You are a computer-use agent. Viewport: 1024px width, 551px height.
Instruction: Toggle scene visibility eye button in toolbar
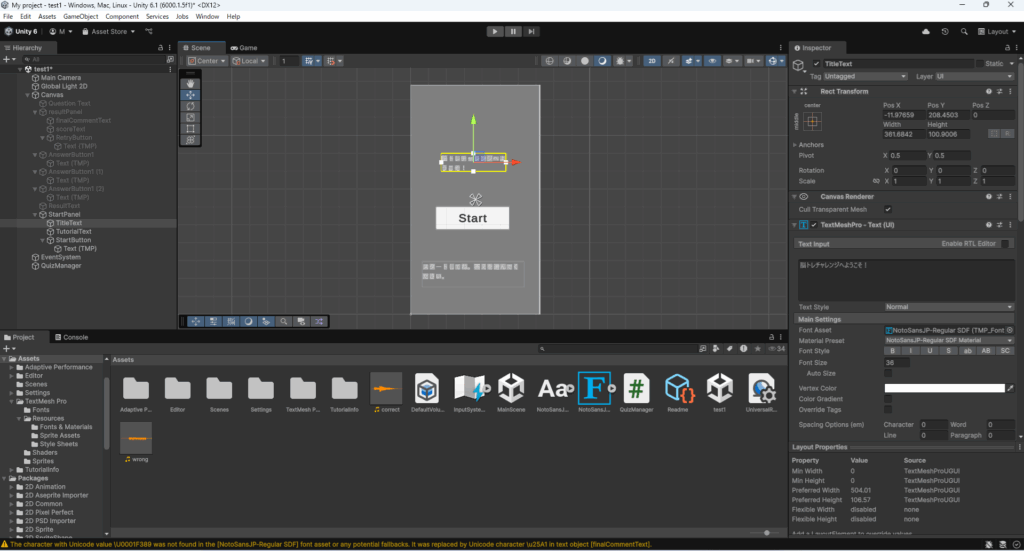coord(712,61)
